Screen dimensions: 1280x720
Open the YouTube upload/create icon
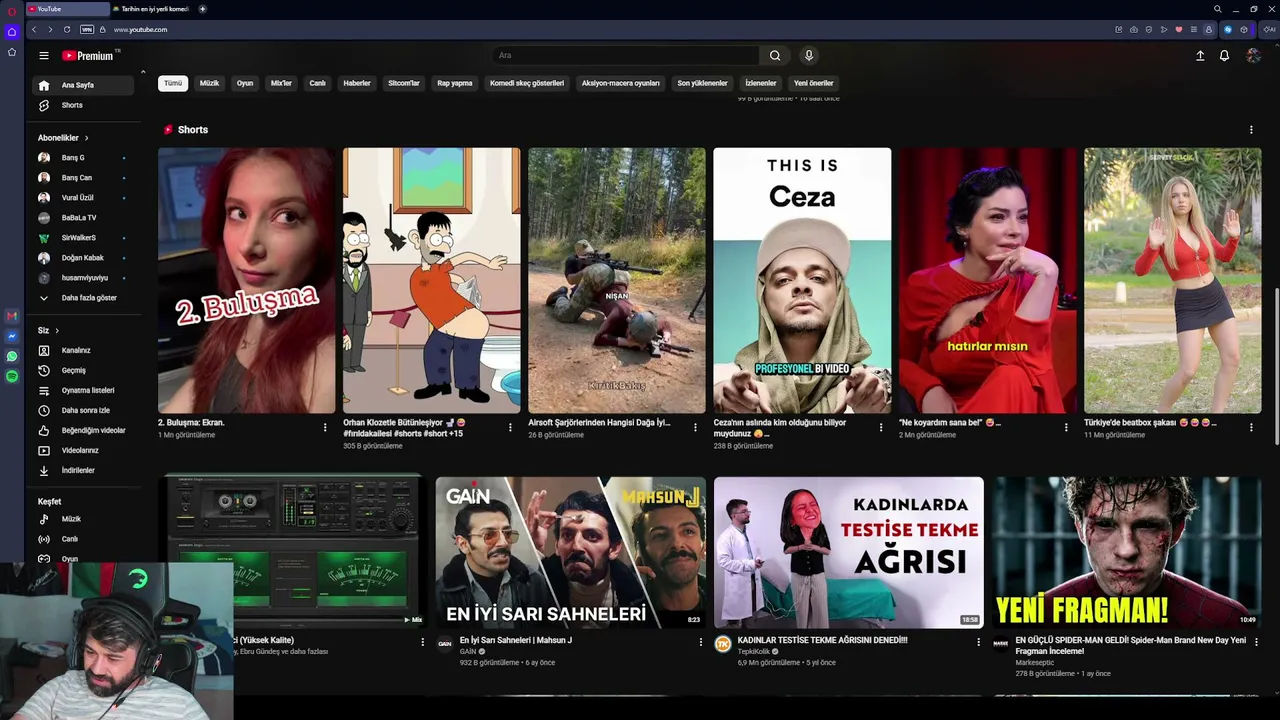pos(1200,56)
